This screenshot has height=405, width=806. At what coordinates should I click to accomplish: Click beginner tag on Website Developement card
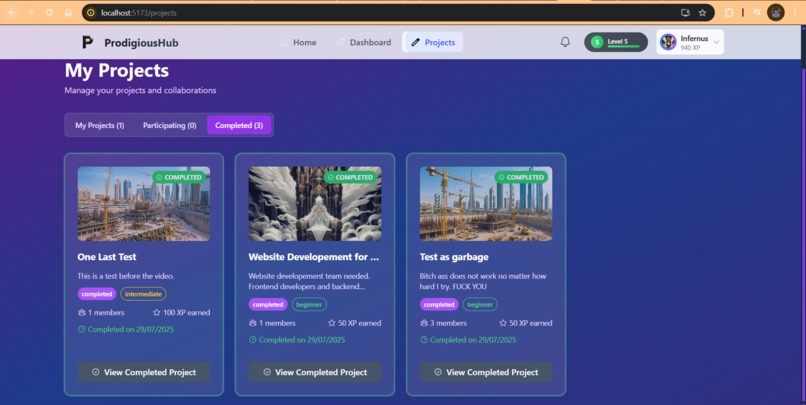(309, 305)
